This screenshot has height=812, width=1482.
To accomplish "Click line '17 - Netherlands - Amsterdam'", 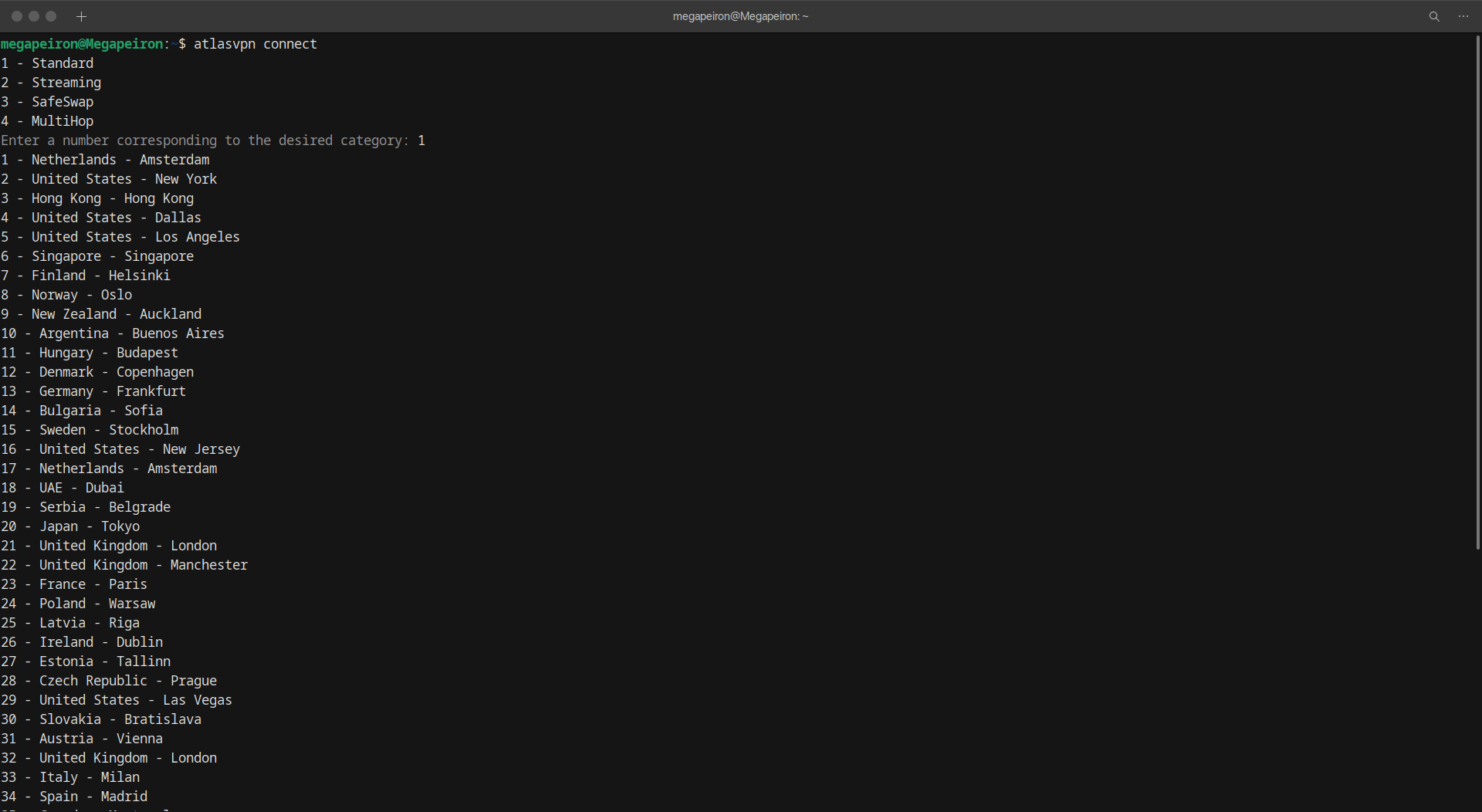I will (x=109, y=469).
